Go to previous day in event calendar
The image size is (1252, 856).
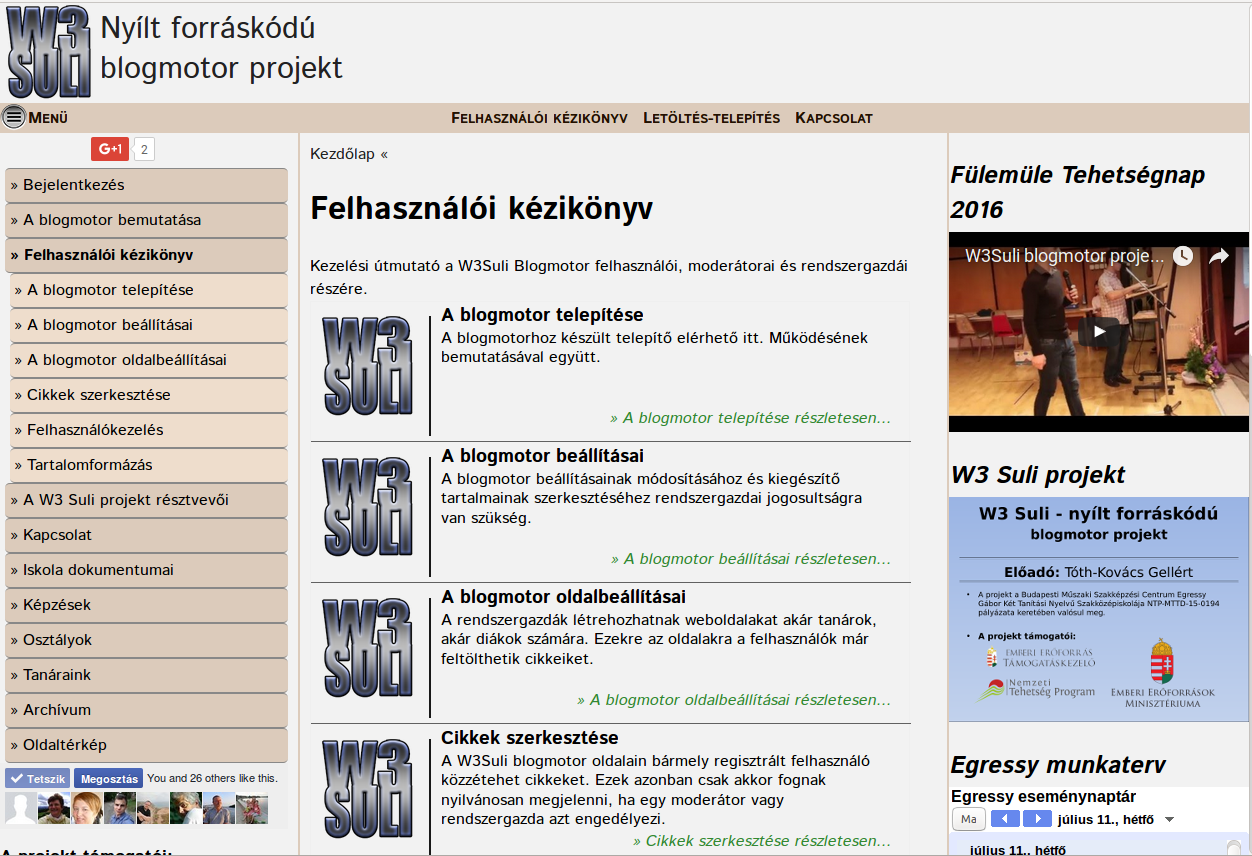pyautogui.click(x=1005, y=819)
